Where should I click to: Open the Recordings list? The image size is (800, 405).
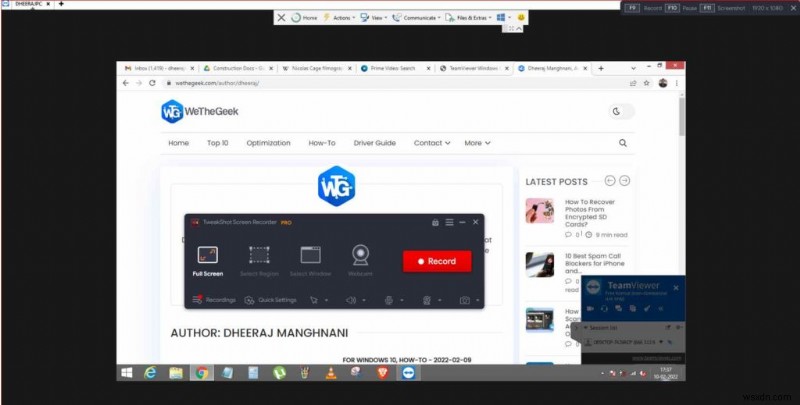(x=214, y=299)
